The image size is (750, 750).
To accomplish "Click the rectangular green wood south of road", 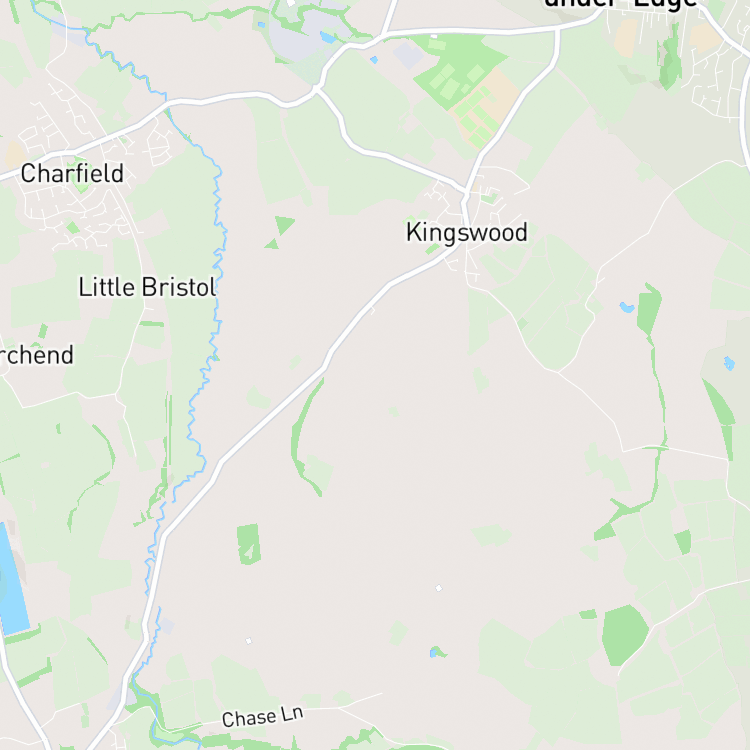I will coord(249,544).
